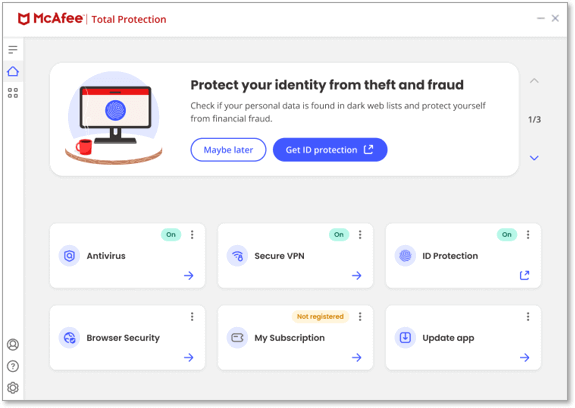Toggle the Secure VPN On status badge
This screenshot has height=408, width=575.
pos(339,235)
